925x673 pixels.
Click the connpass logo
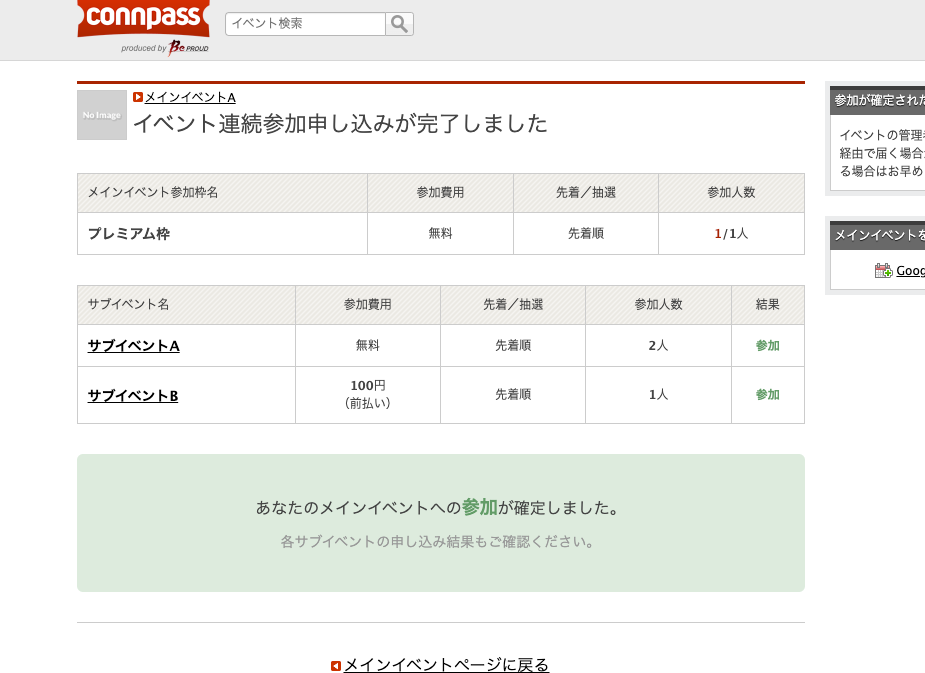[142, 17]
